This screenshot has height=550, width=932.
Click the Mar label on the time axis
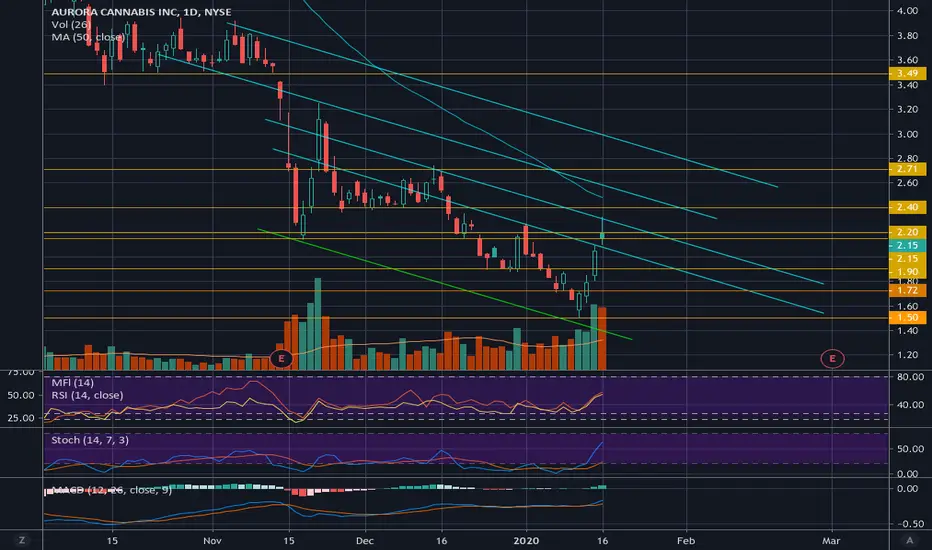(831, 540)
